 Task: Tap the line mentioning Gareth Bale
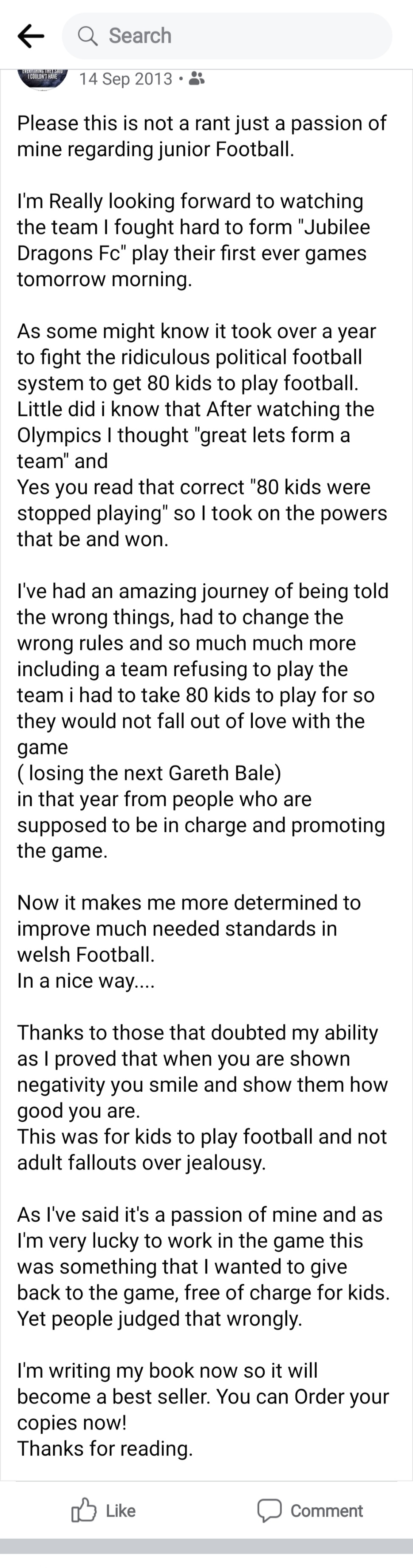149,772
